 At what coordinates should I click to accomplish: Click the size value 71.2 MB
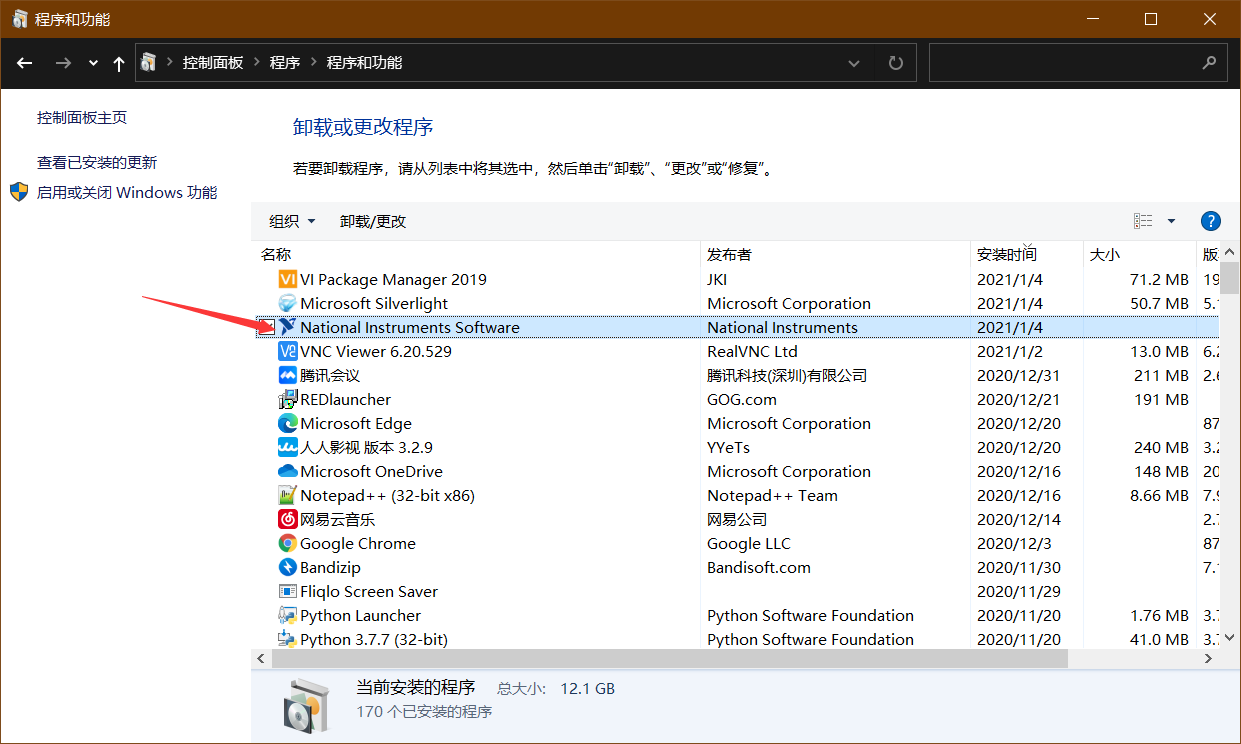1159,279
